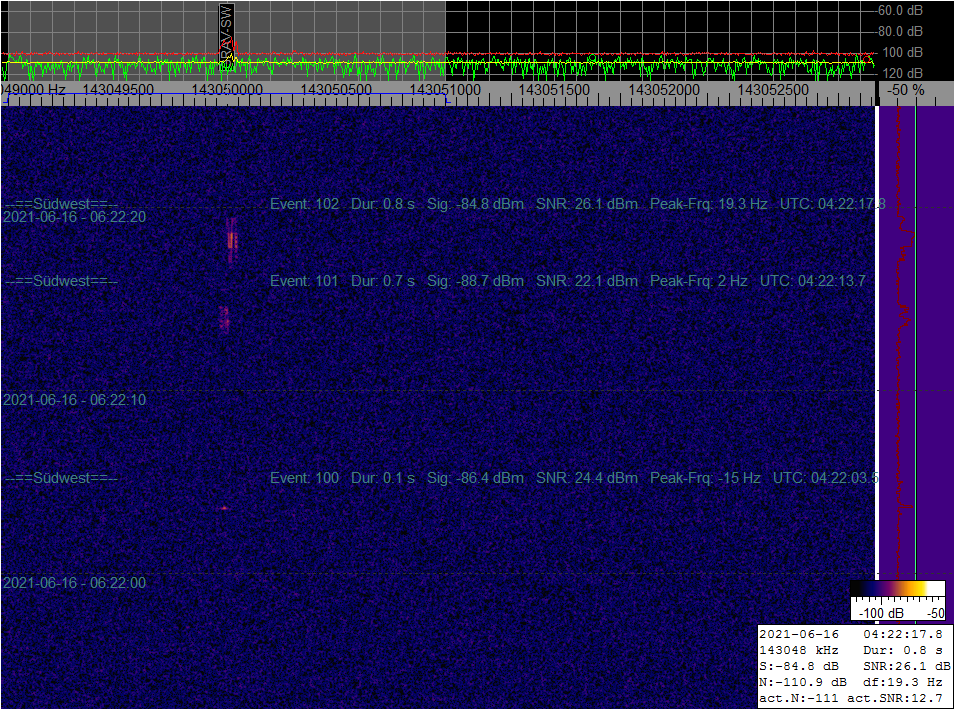Click df:19.3 Hz value in info box
The width and height of the screenshot is (955, 710).
pos(903,682)
